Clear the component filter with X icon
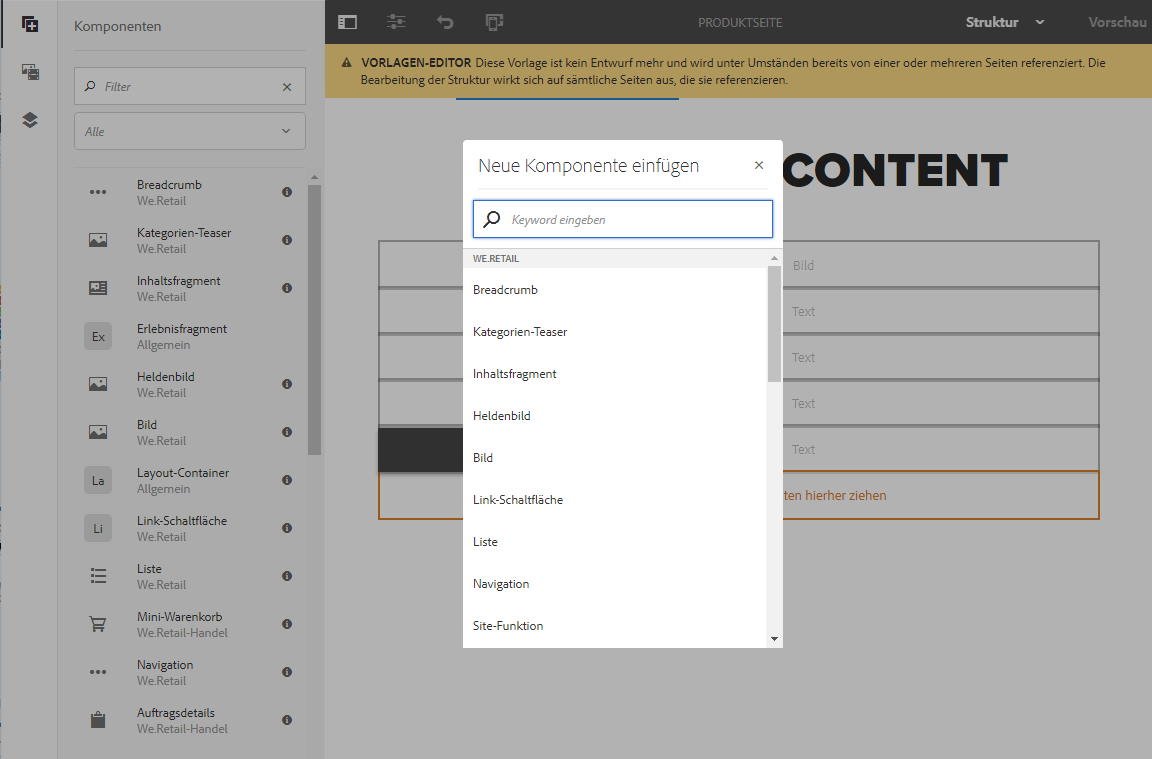 tap(287, 87)
